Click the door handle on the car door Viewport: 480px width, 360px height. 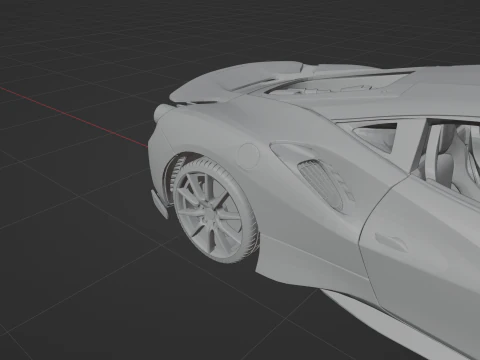tap(391, 242)
